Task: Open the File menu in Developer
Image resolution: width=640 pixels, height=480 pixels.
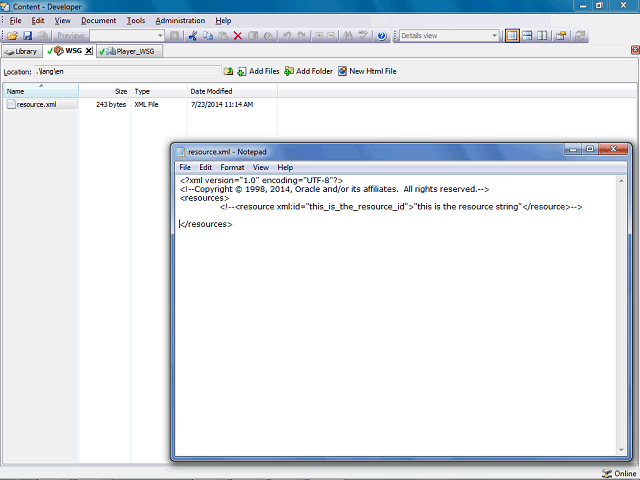Action: [x=16, y=20]
